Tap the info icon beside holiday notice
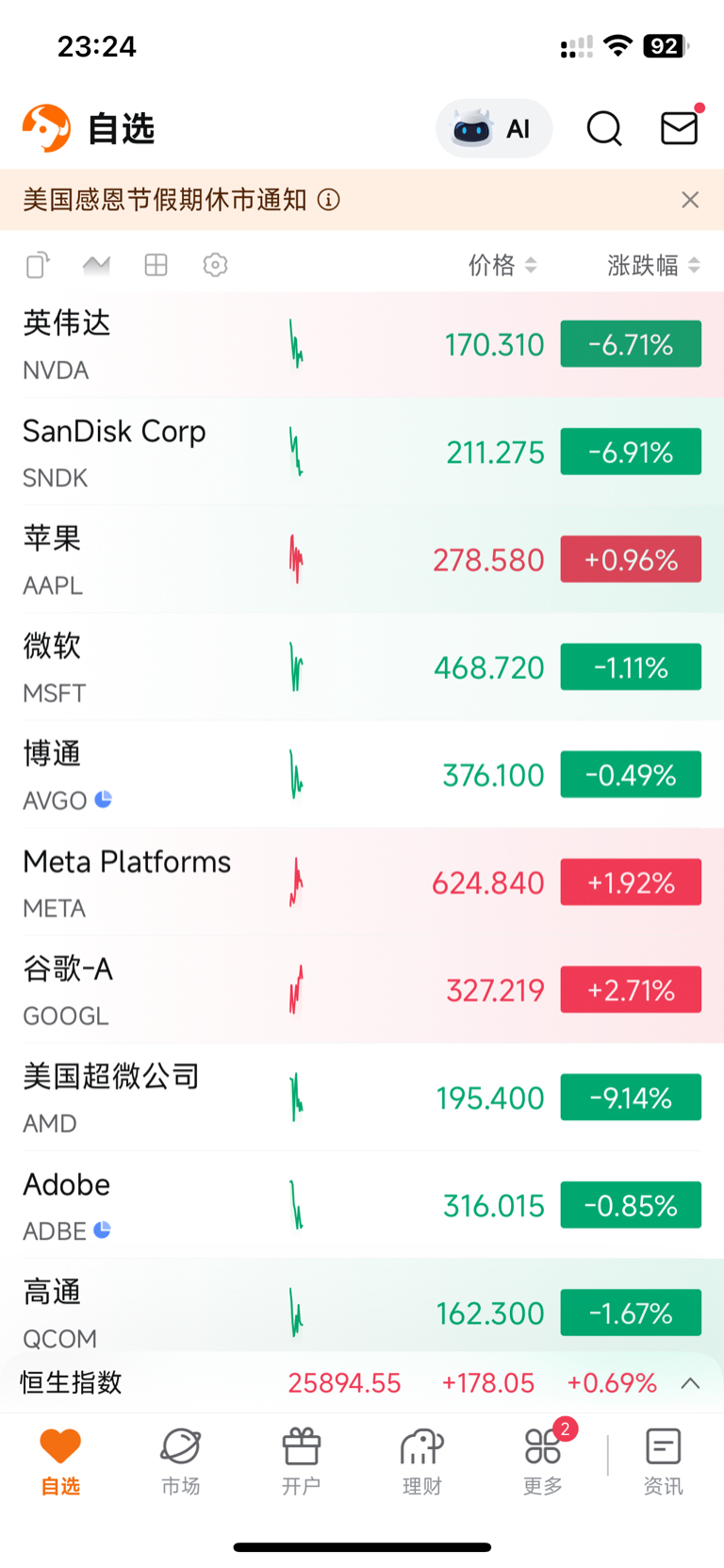Image resolution: width=724 pixels, height=1568 pixels. [329, 200]
